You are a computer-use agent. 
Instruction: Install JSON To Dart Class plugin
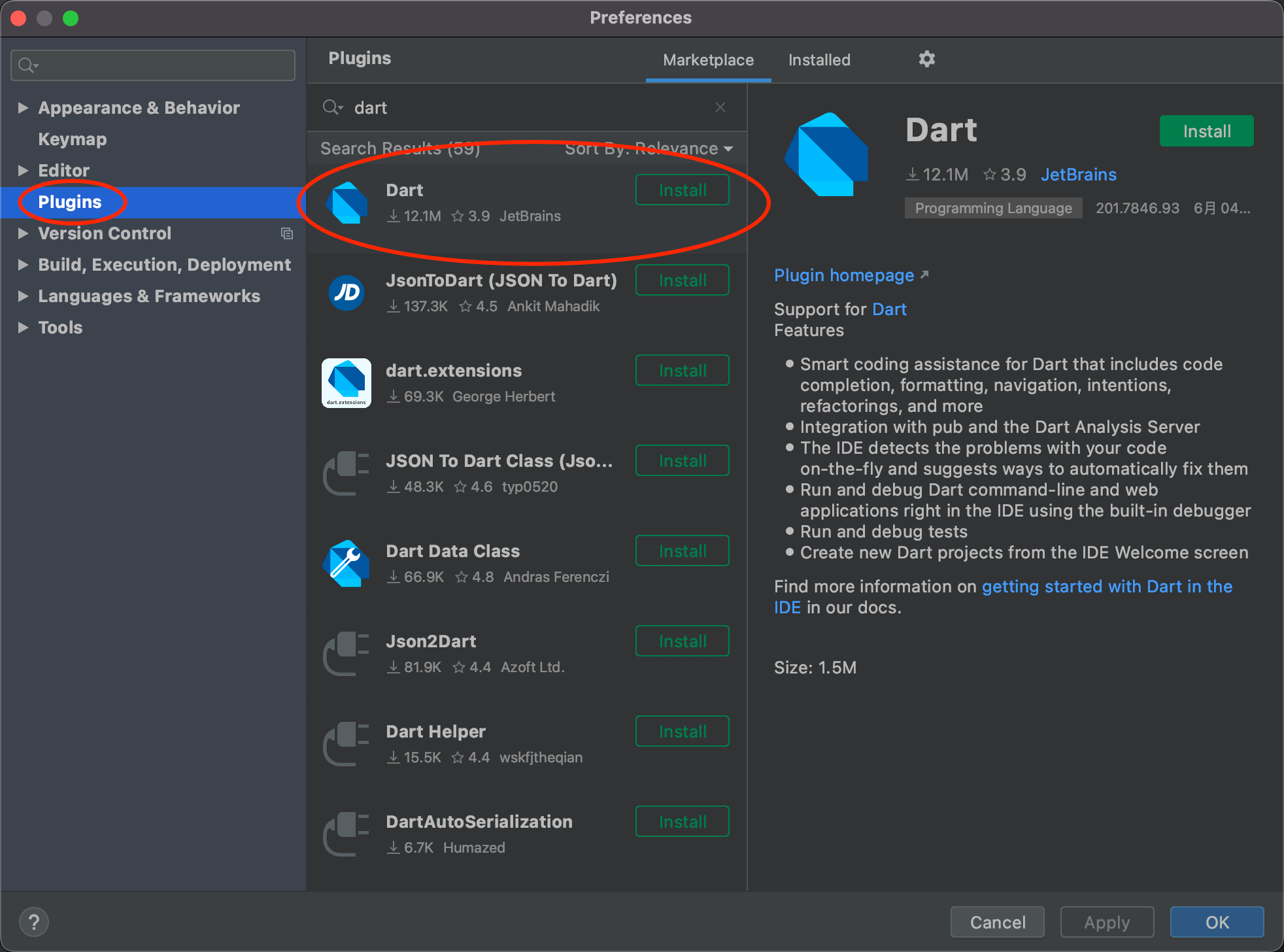click(683, 461)
